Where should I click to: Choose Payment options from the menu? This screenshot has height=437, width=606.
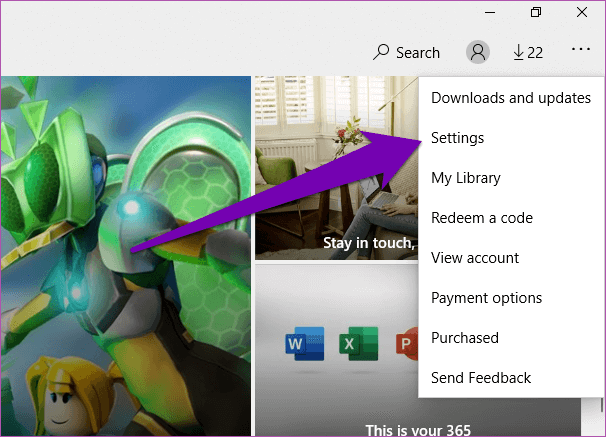click(511, 298)
